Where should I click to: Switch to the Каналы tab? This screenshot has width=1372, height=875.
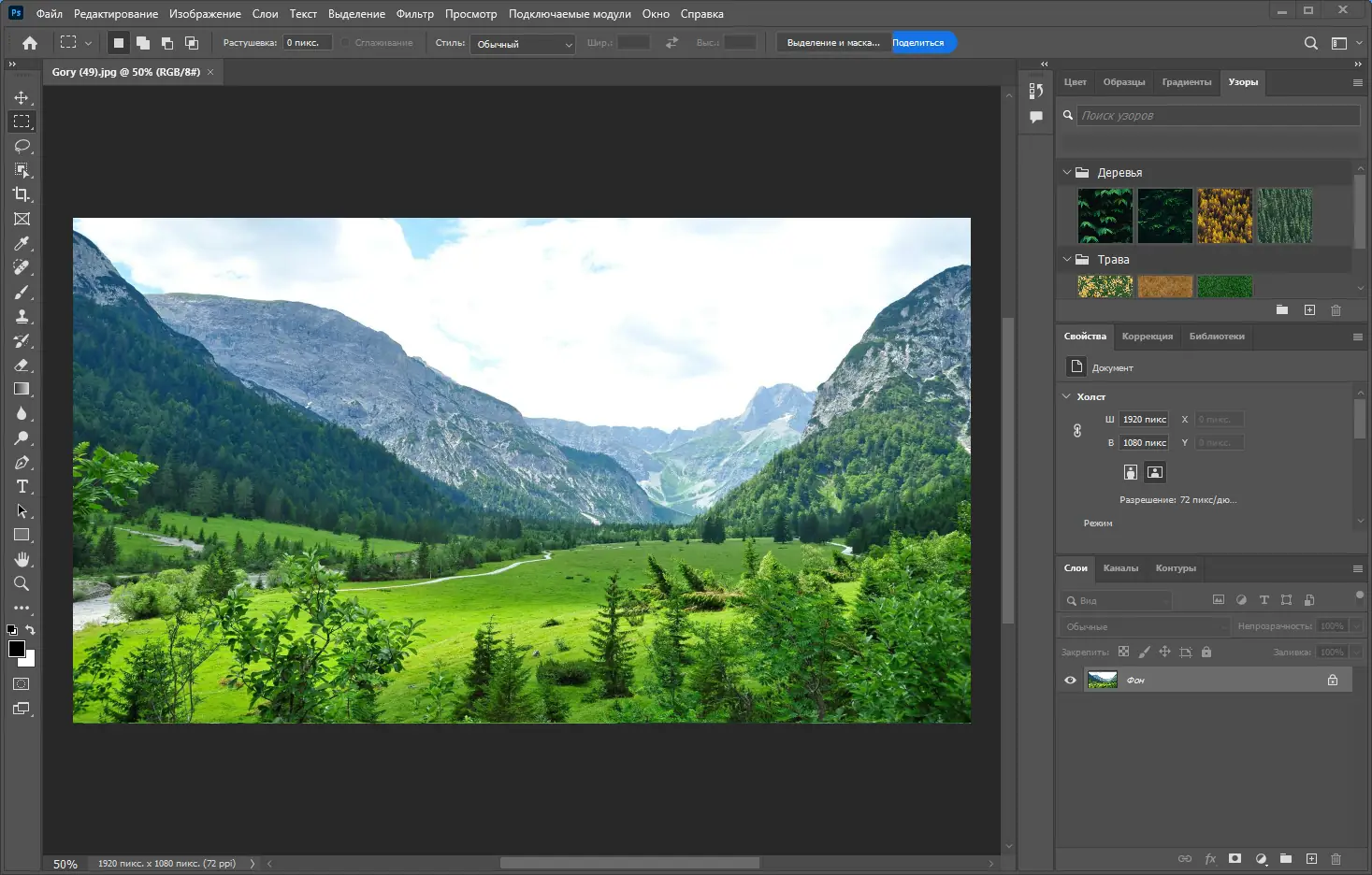(1120, 568)
